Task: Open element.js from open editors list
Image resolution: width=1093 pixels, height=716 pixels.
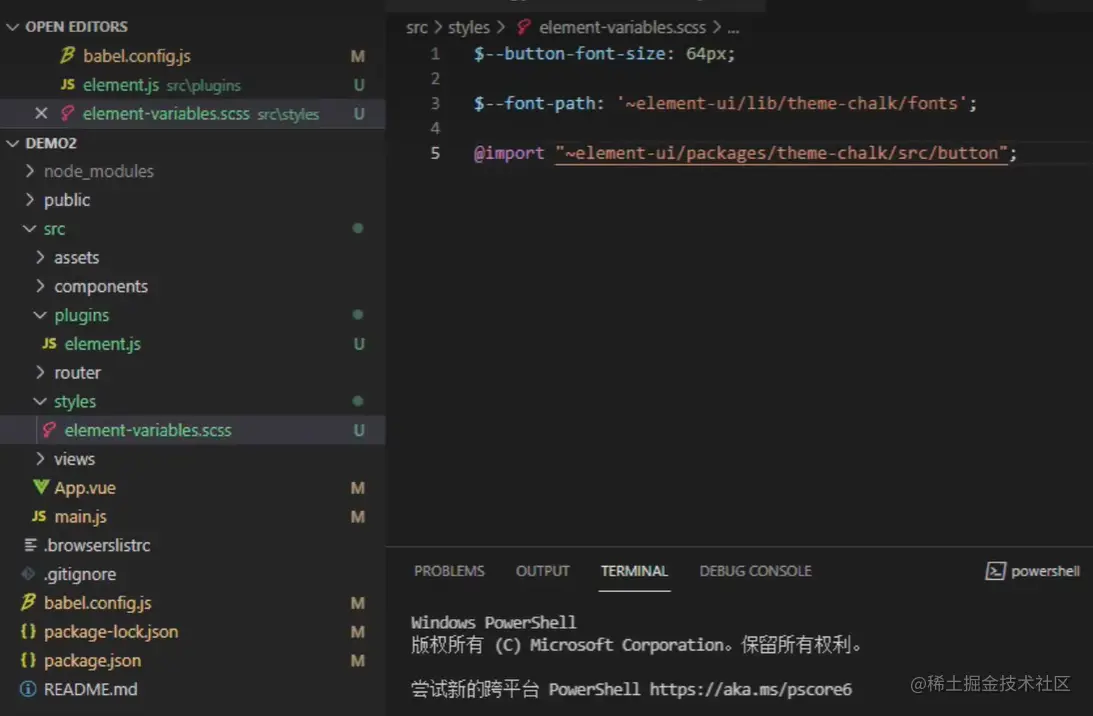Action: (121, 84)
